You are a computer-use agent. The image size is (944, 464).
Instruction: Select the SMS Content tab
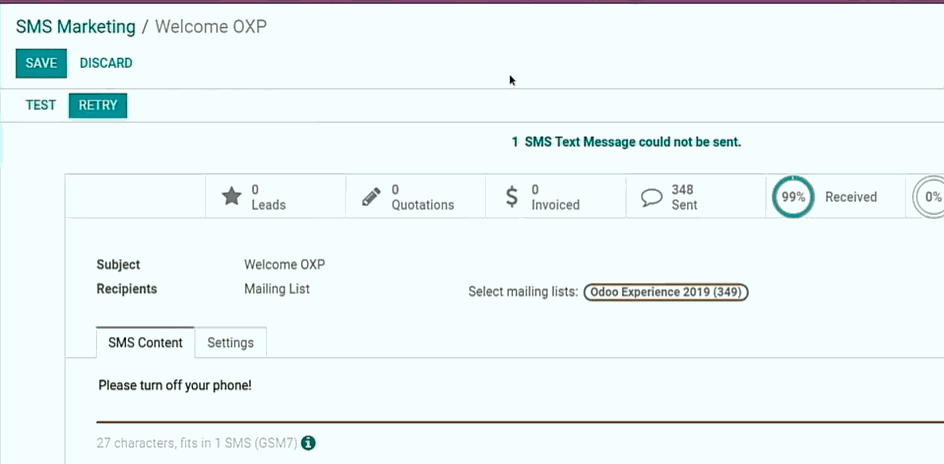[145, 342]
